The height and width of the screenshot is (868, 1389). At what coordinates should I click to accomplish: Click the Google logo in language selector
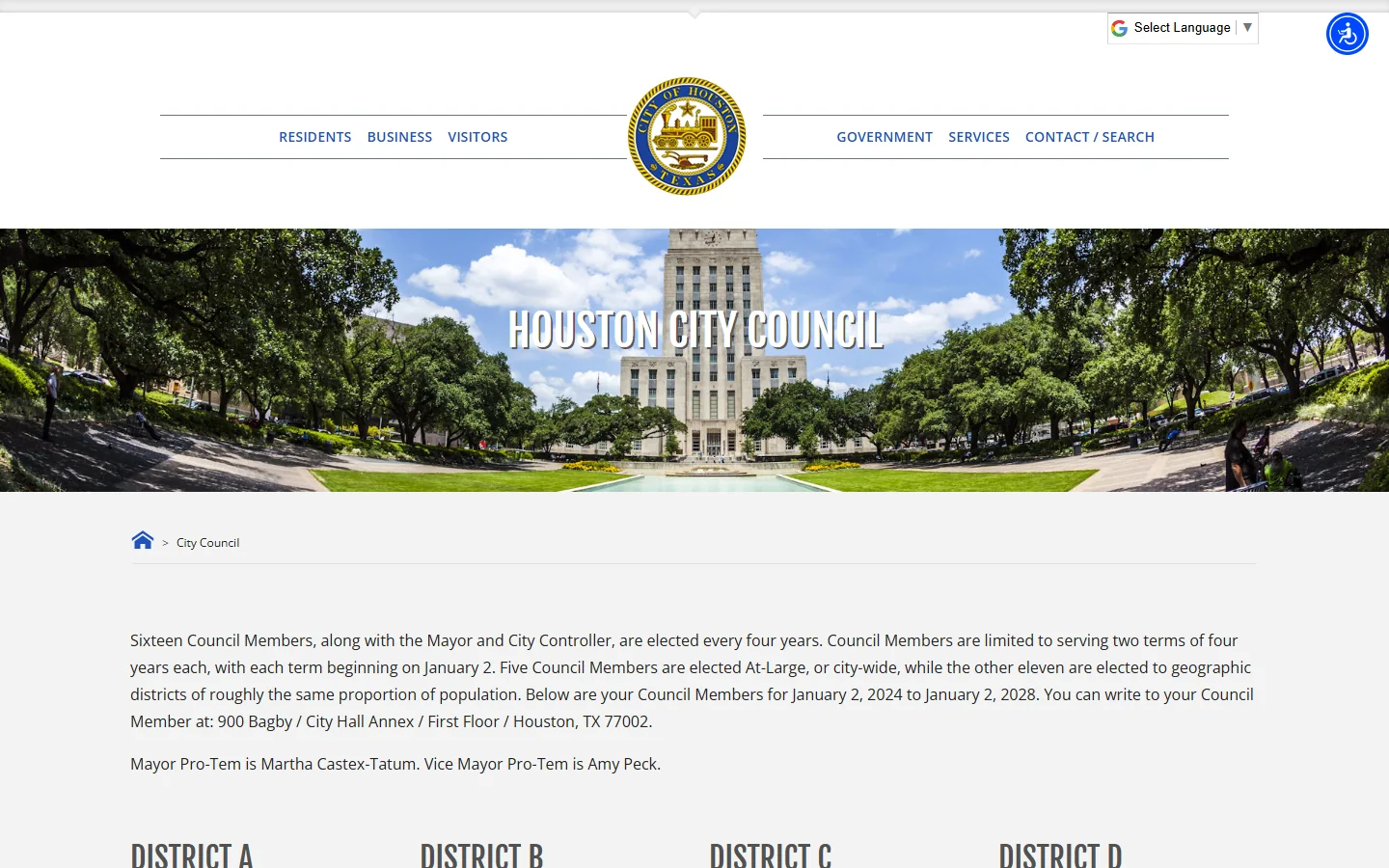click(x=1119, y=28)
